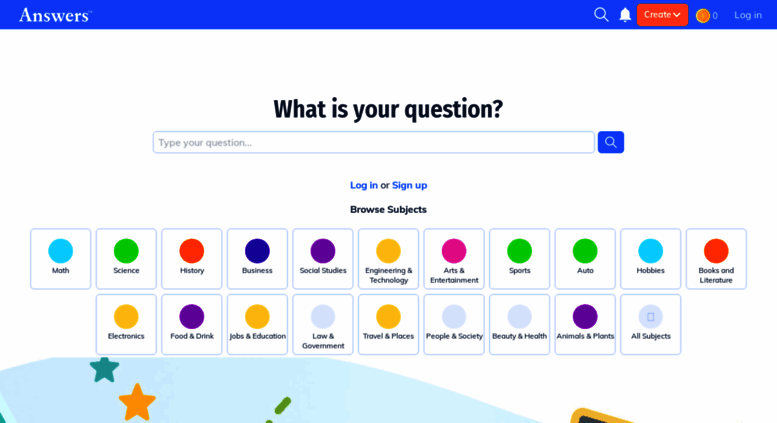Viewport: 777px width, 423px height.
Task: Submit the question with the blue search button
Action: (x=610, y=142)
